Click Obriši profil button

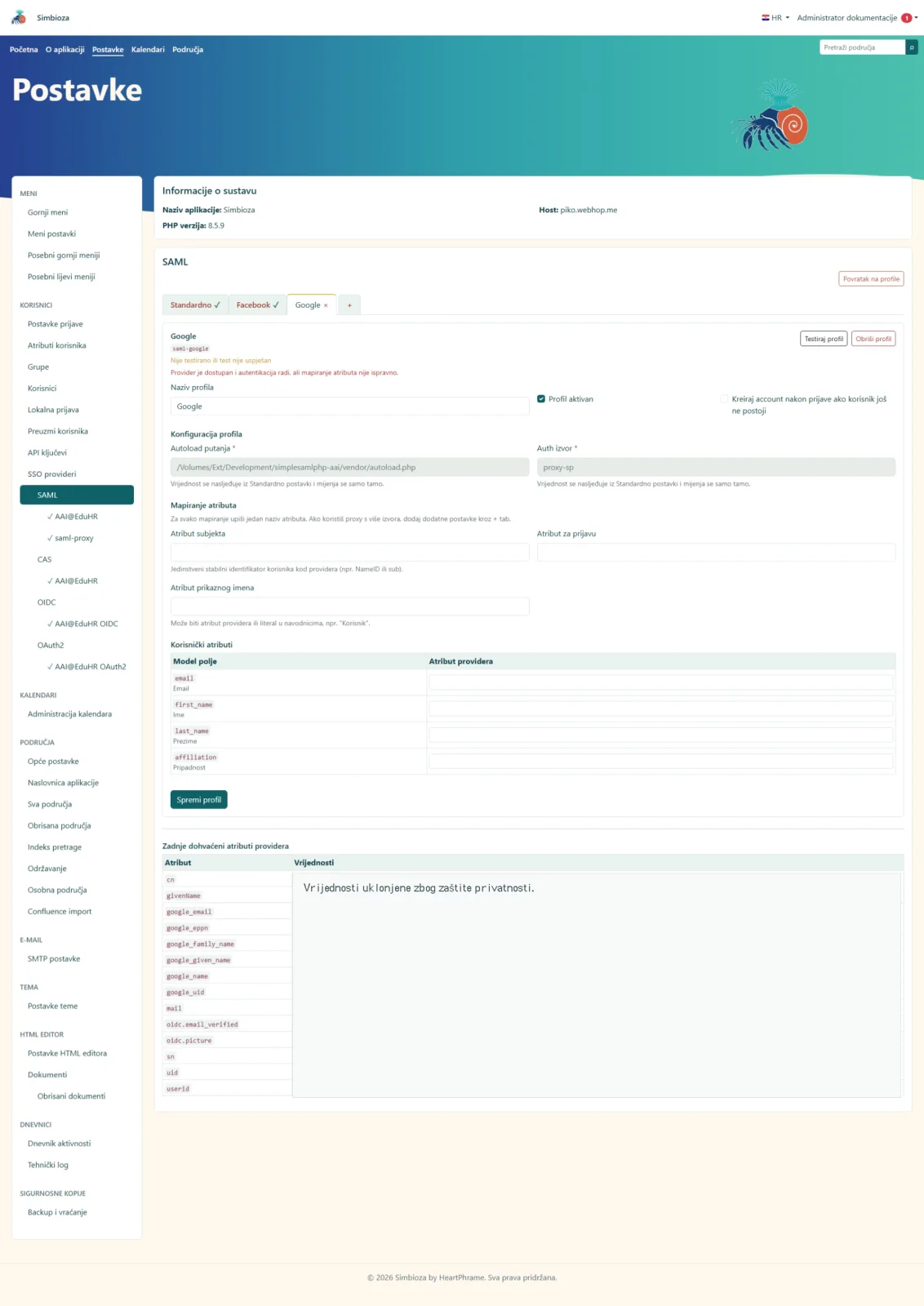pos(873,339)
